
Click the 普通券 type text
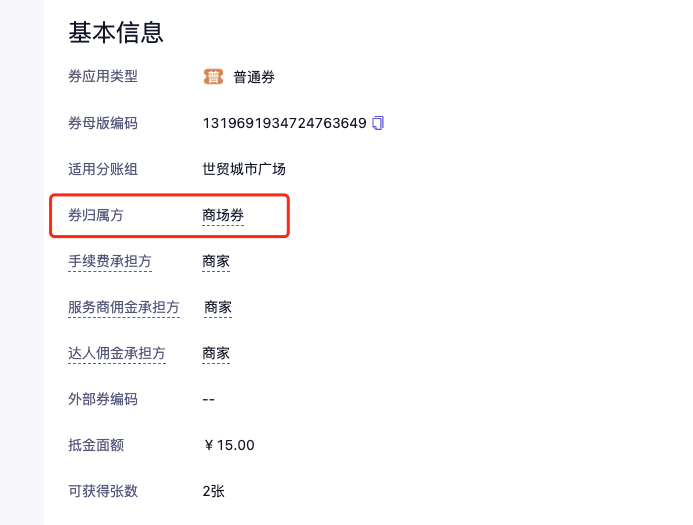[254, 77]
